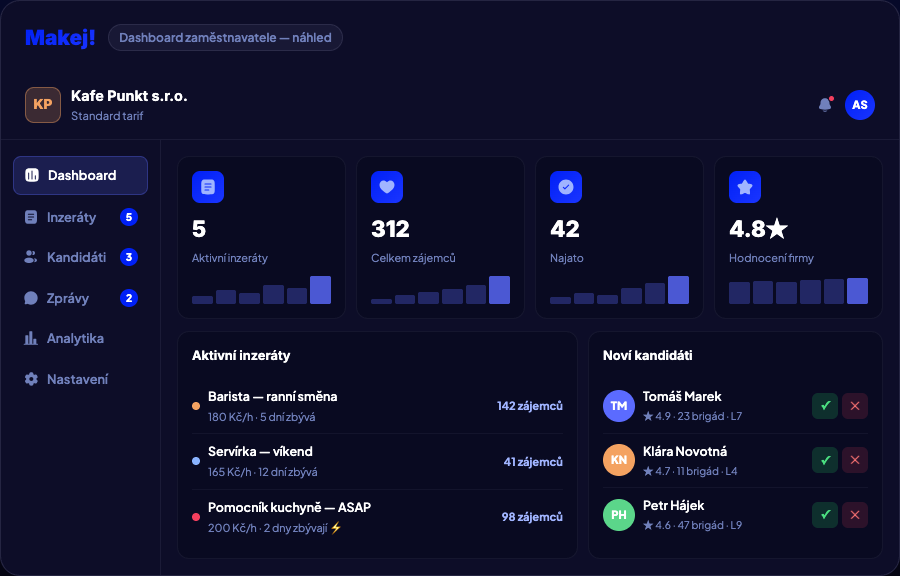Click the PH avatar of Petr Hájek
900x576 pixels.
coord(619,515)
